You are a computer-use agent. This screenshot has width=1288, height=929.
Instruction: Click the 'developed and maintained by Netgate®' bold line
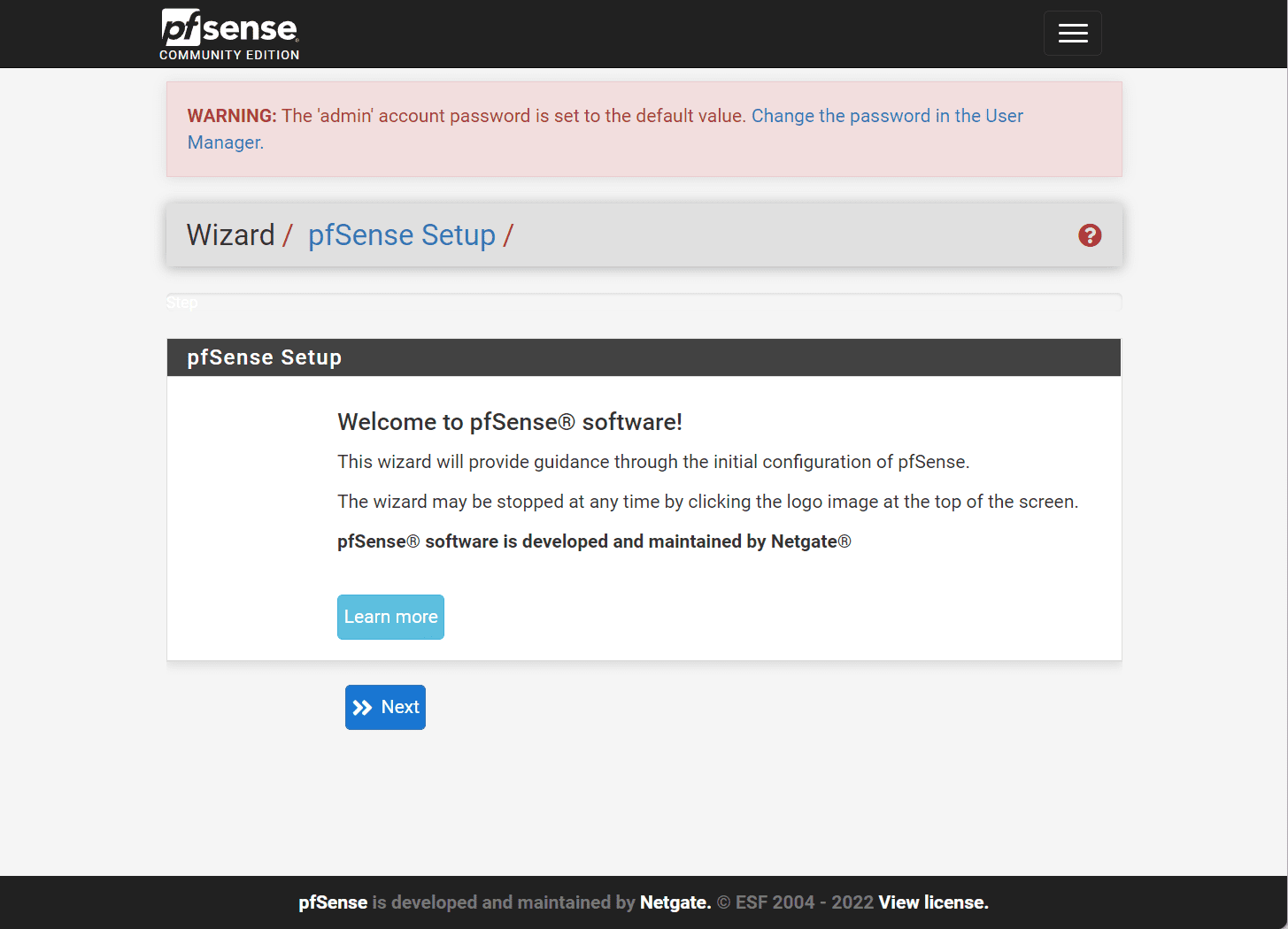(x=594, y=541)
